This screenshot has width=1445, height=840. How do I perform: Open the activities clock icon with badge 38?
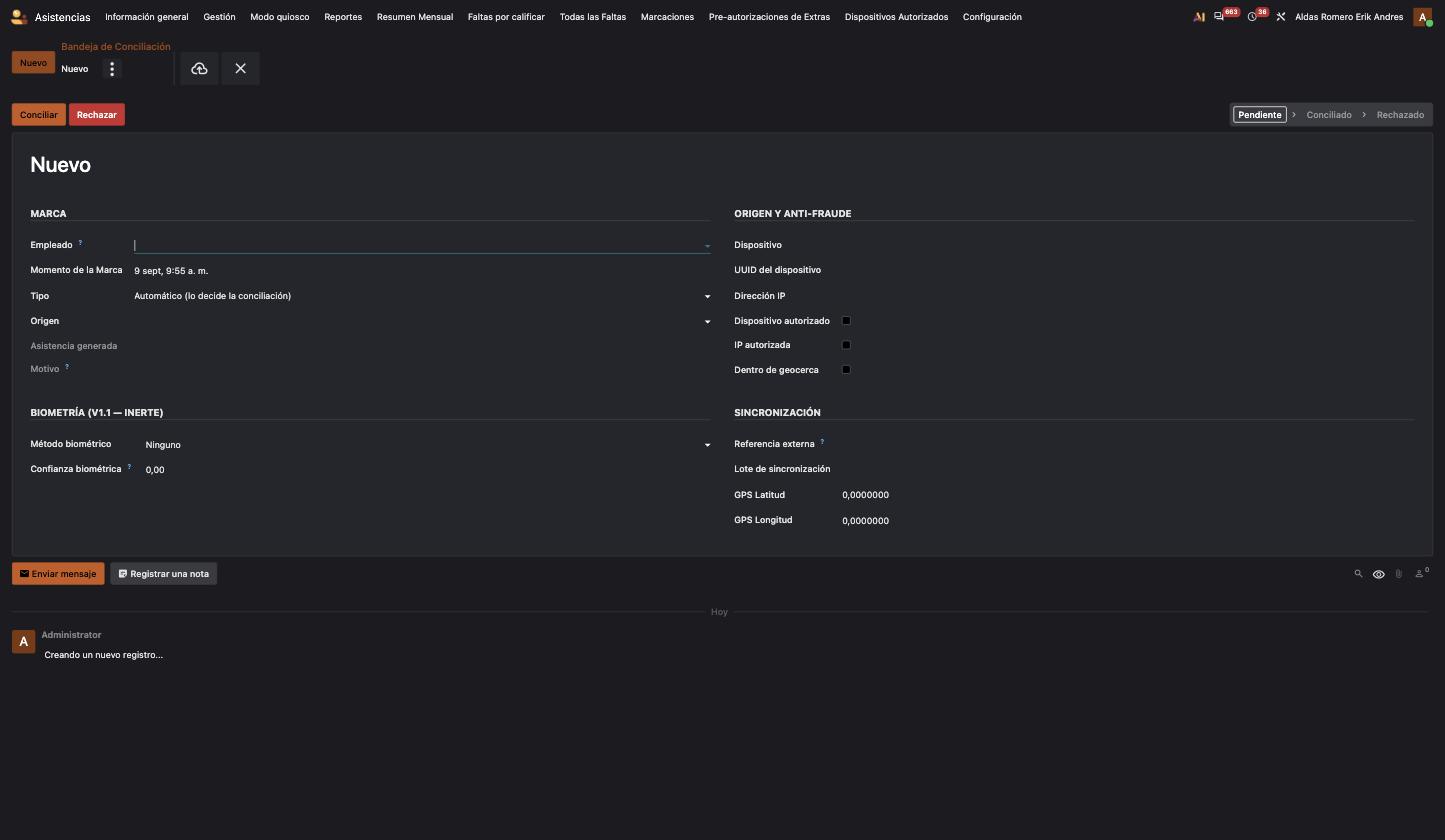(1252, 17)
